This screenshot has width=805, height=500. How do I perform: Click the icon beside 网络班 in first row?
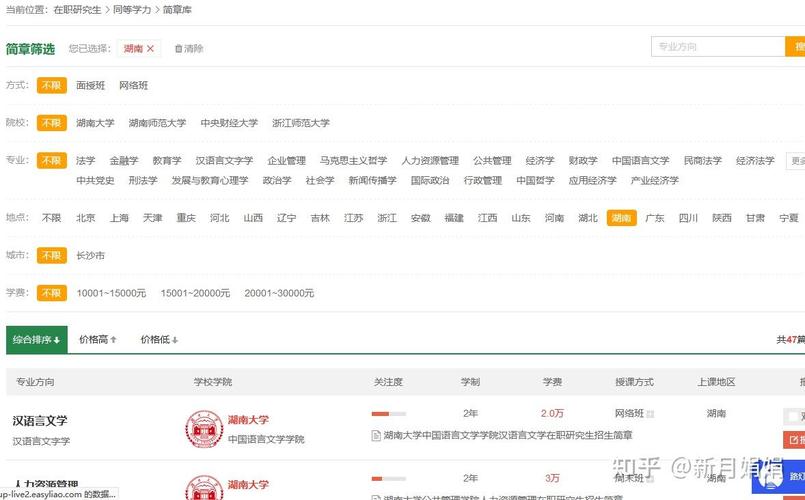(x=650, y=414)
